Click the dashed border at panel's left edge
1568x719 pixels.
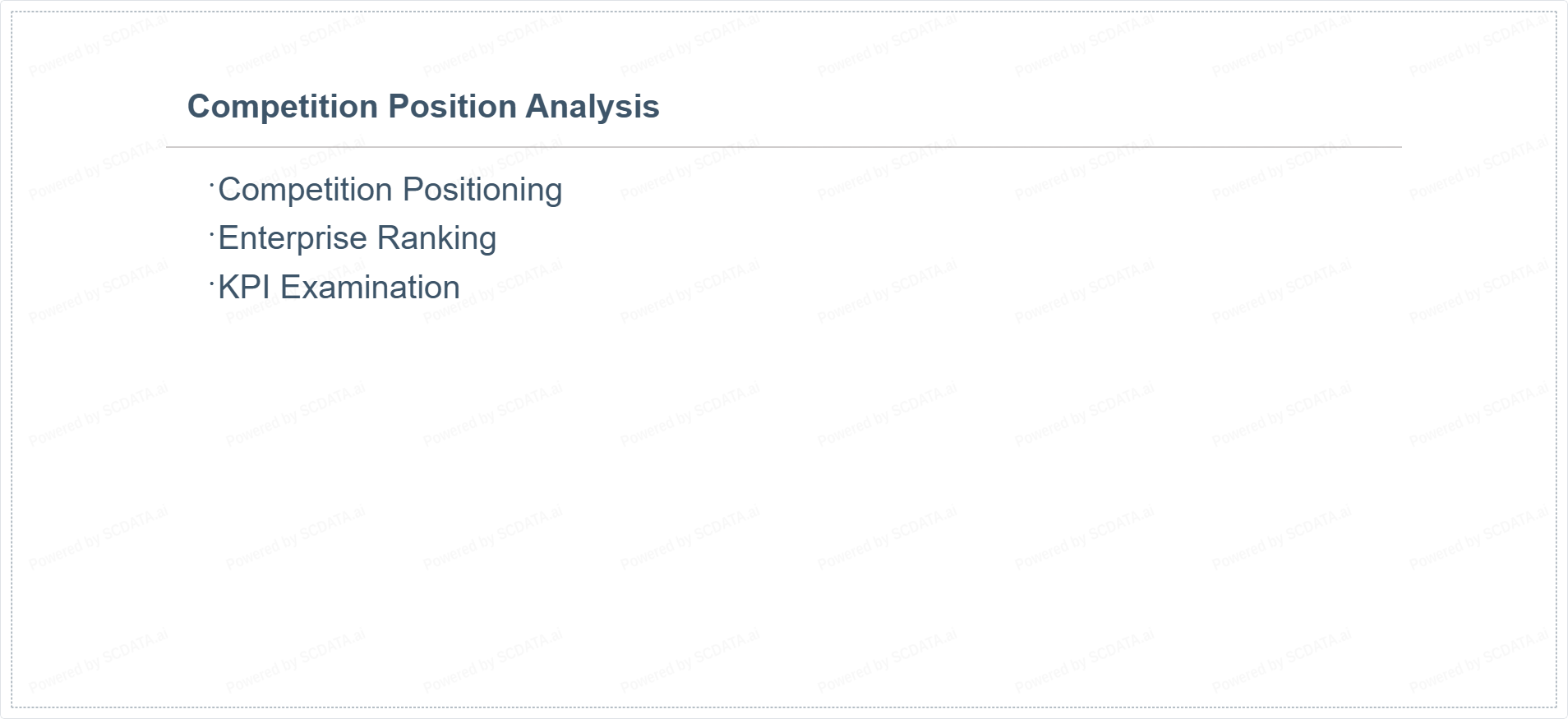(12, 359)
